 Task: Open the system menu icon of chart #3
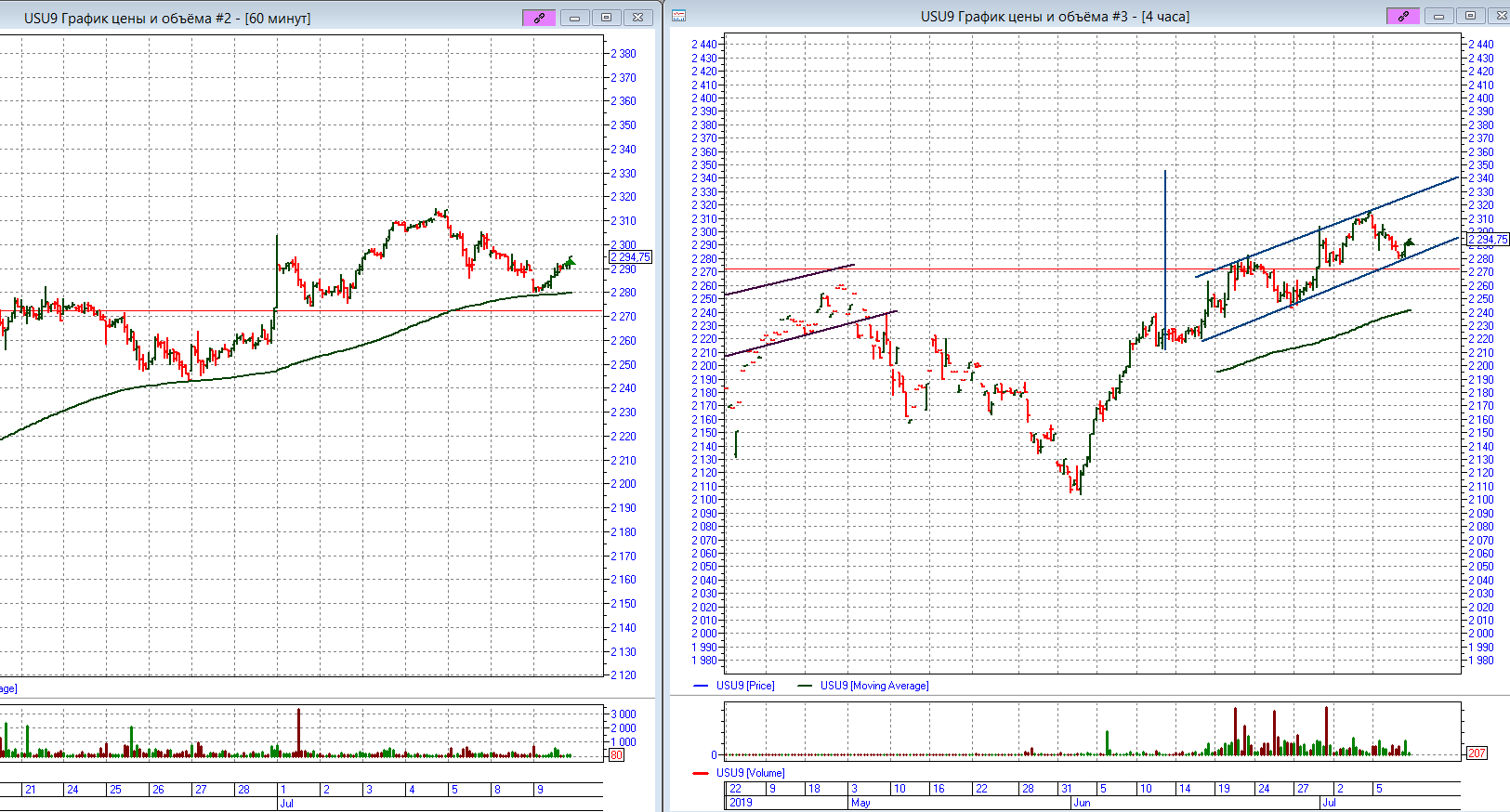click(x=679, y=16)
